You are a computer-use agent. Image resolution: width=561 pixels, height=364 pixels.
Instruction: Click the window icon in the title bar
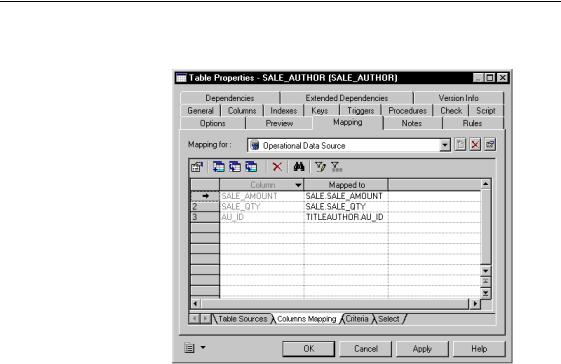[x=181, y=78]
